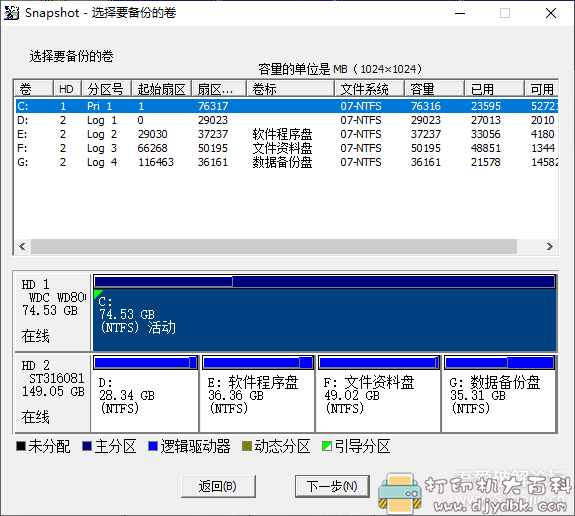575x516 pixels.
Task: Click the G: partition usage bar
Action: (499, 363)
